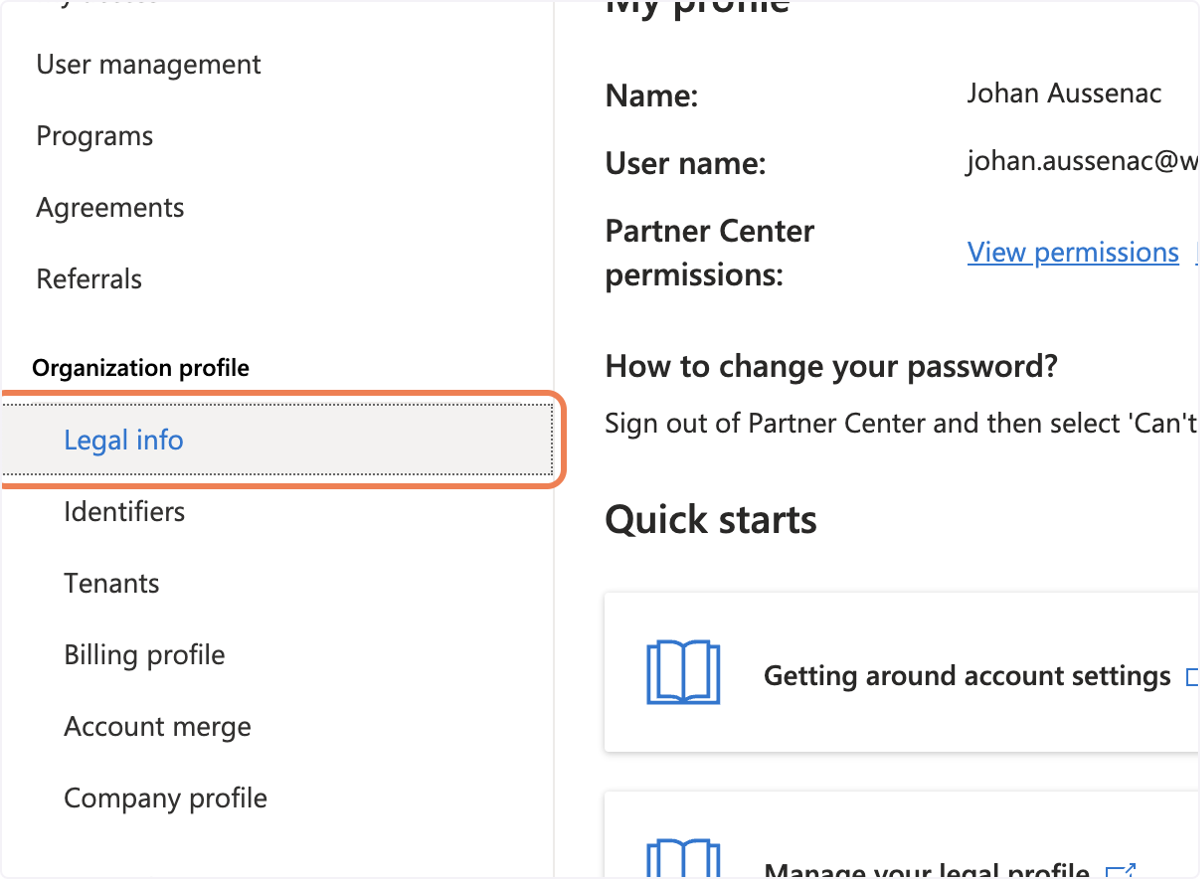Click the external link icon after Manage your legal profile
Image resolution: width=1200 pixels, height=879 pixels.
[1122, 871]
